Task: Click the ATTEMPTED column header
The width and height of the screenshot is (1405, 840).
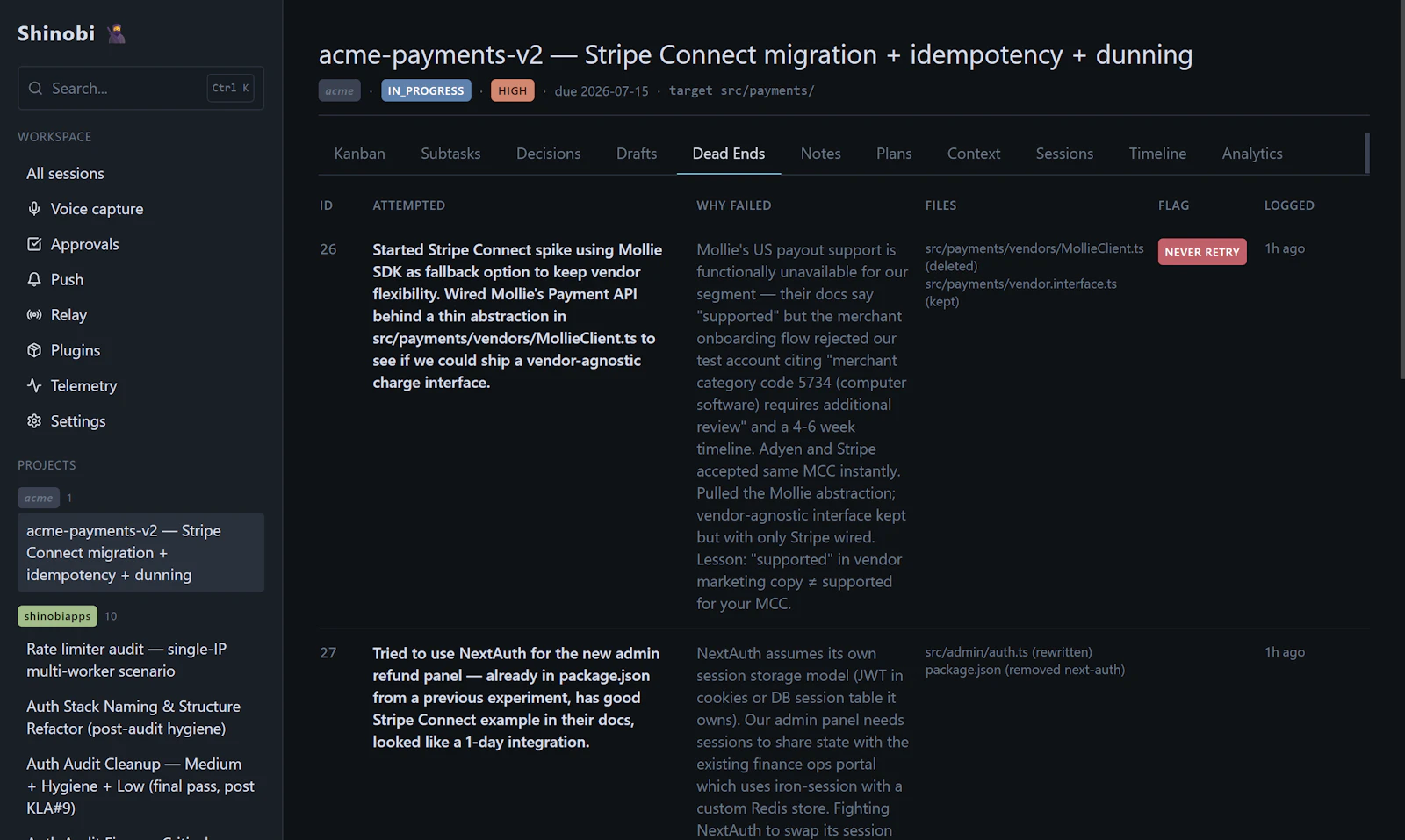Action: pos(409,205)
